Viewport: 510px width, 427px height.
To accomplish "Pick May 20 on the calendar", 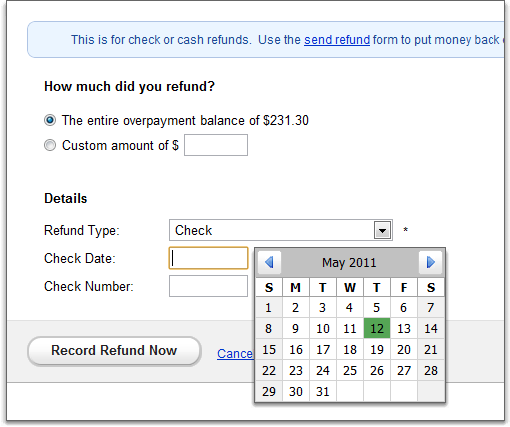I will click(x=404, y=350).
